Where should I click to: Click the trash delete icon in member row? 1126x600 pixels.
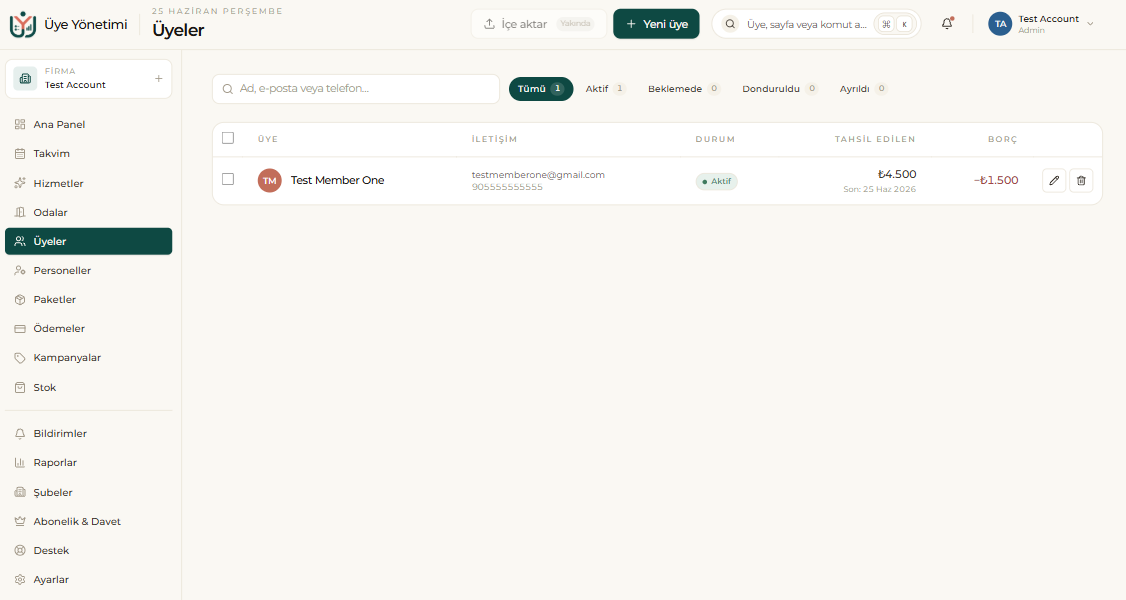[x=1081, y=181]
